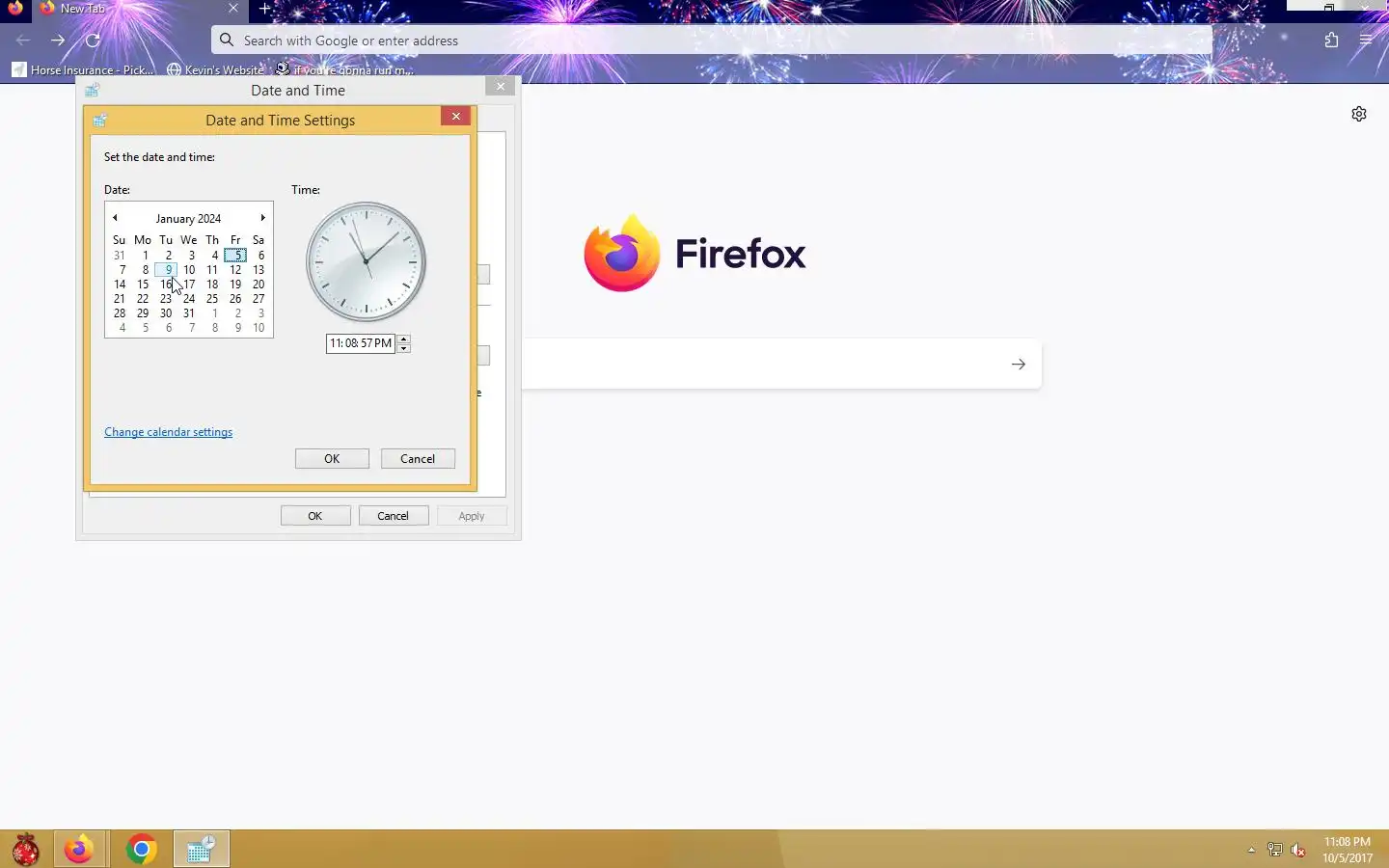The image size is (1389, 868).
Task: Click the new tab search submit arrow
Action: [x=1019, y=365]
